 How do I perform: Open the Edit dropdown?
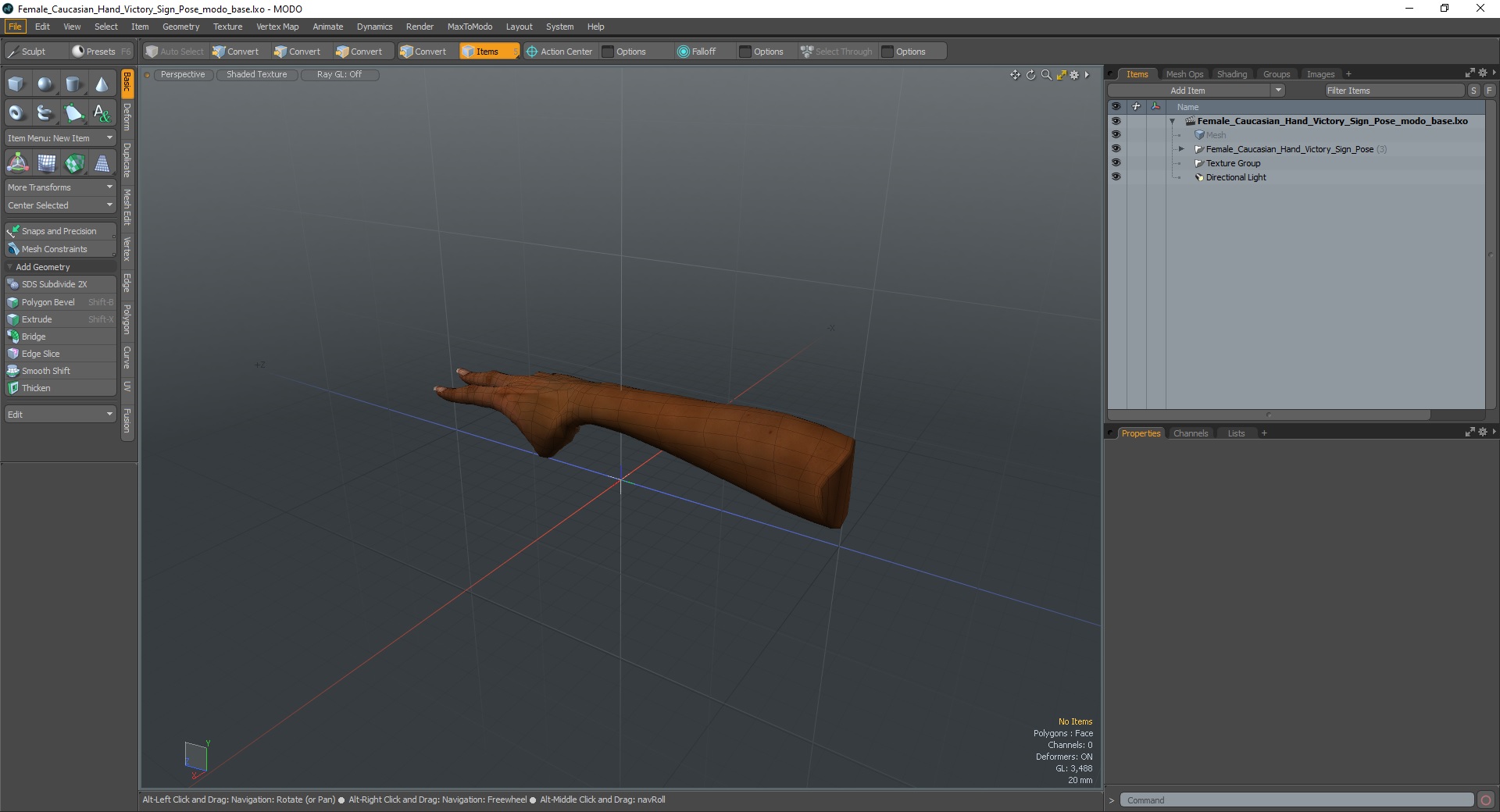click(x=60, y=415)
